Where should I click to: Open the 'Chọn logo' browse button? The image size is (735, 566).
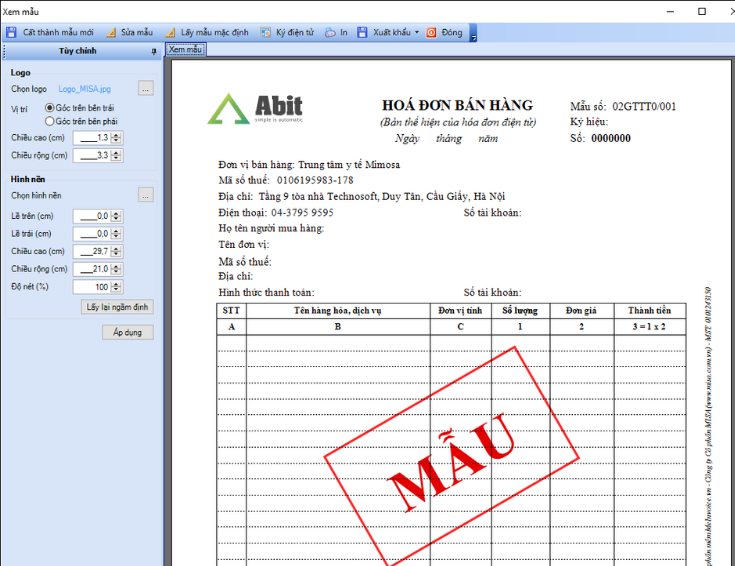point(146,89)
